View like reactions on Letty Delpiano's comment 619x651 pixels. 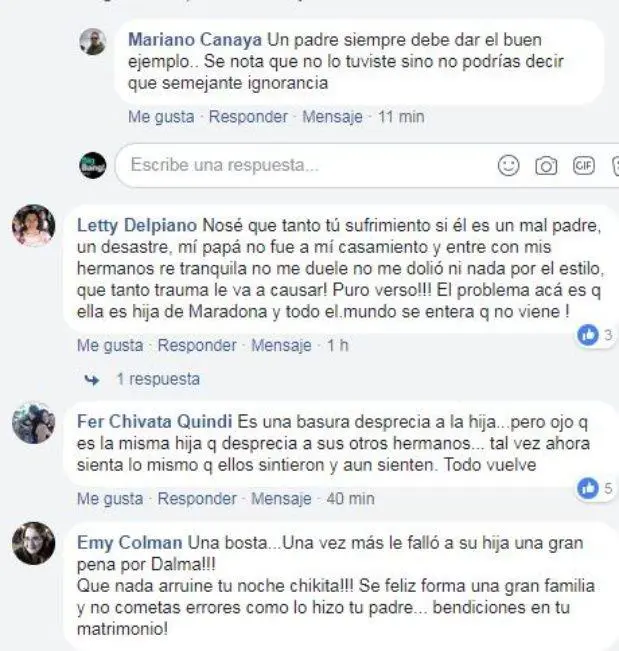pyautogui.click(x=595, y=335)
